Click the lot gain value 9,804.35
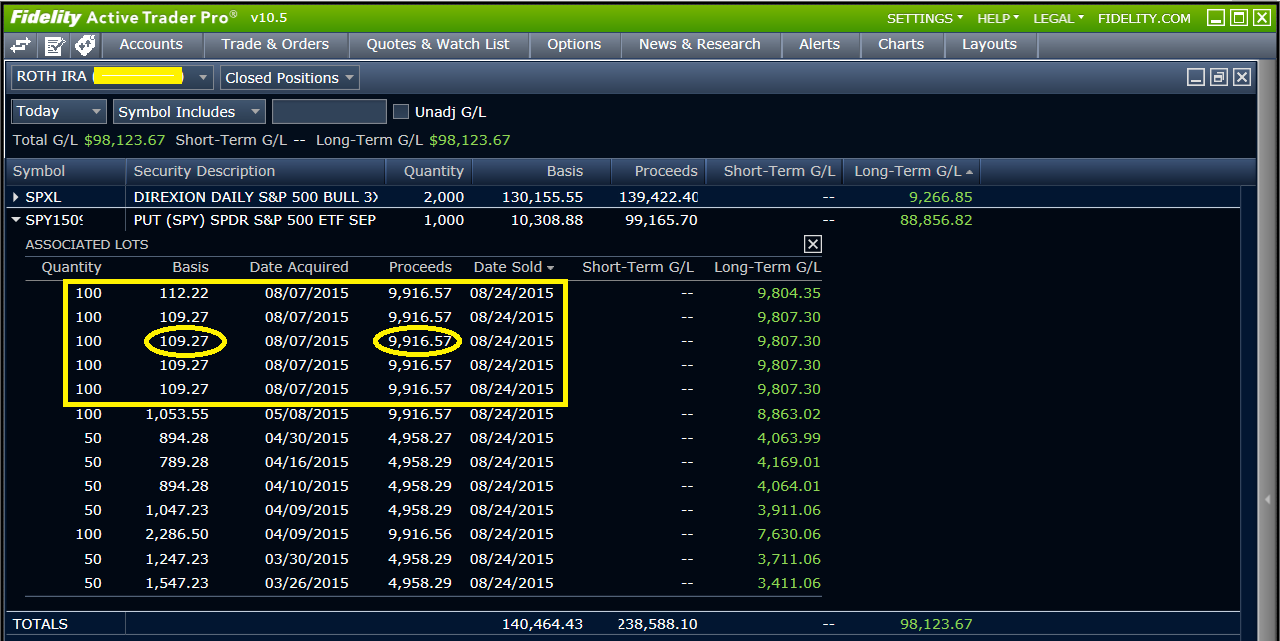This screenshot has width=1280, height=641. 789,293
